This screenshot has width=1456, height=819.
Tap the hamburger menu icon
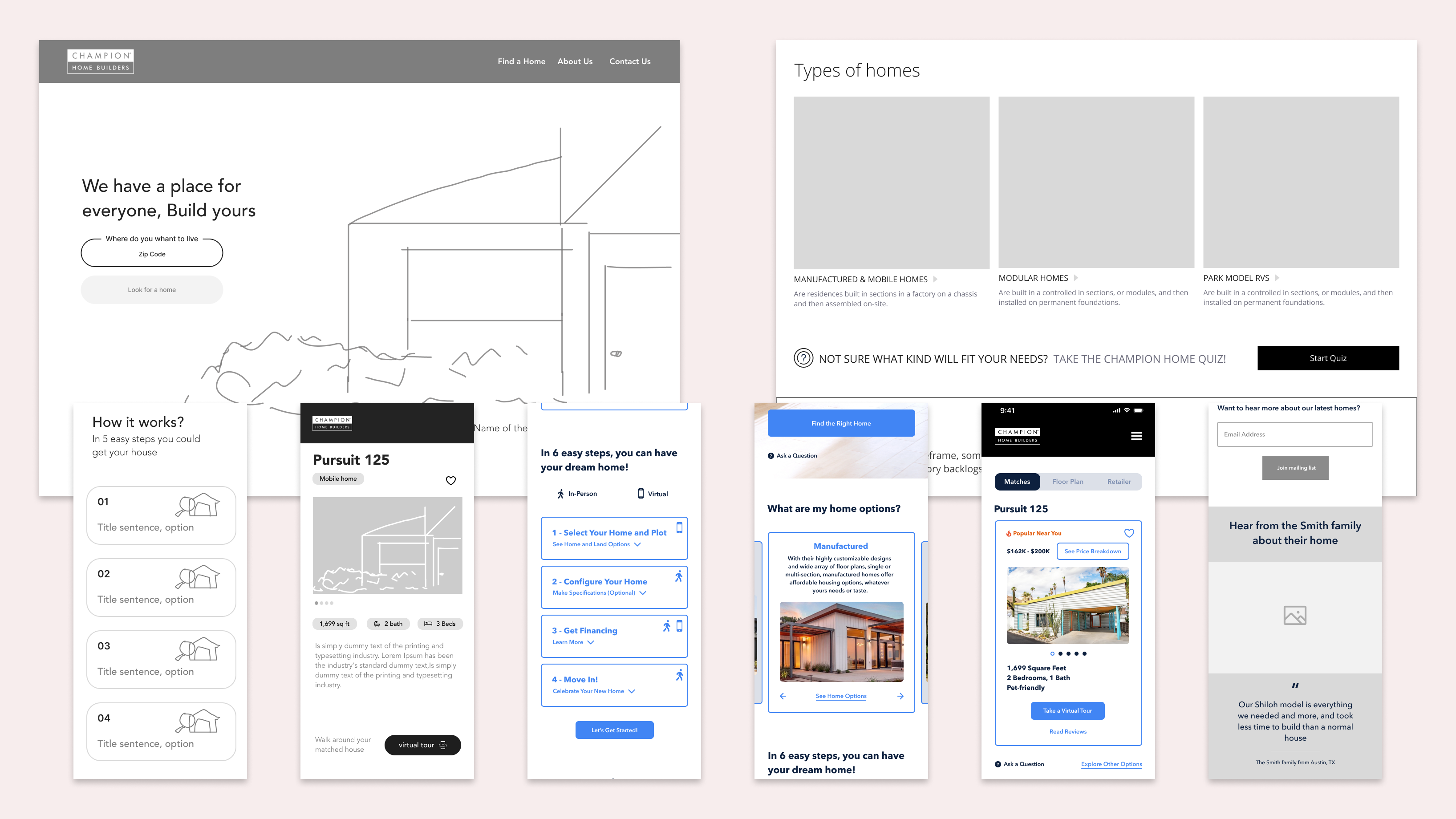(1136, 436)
